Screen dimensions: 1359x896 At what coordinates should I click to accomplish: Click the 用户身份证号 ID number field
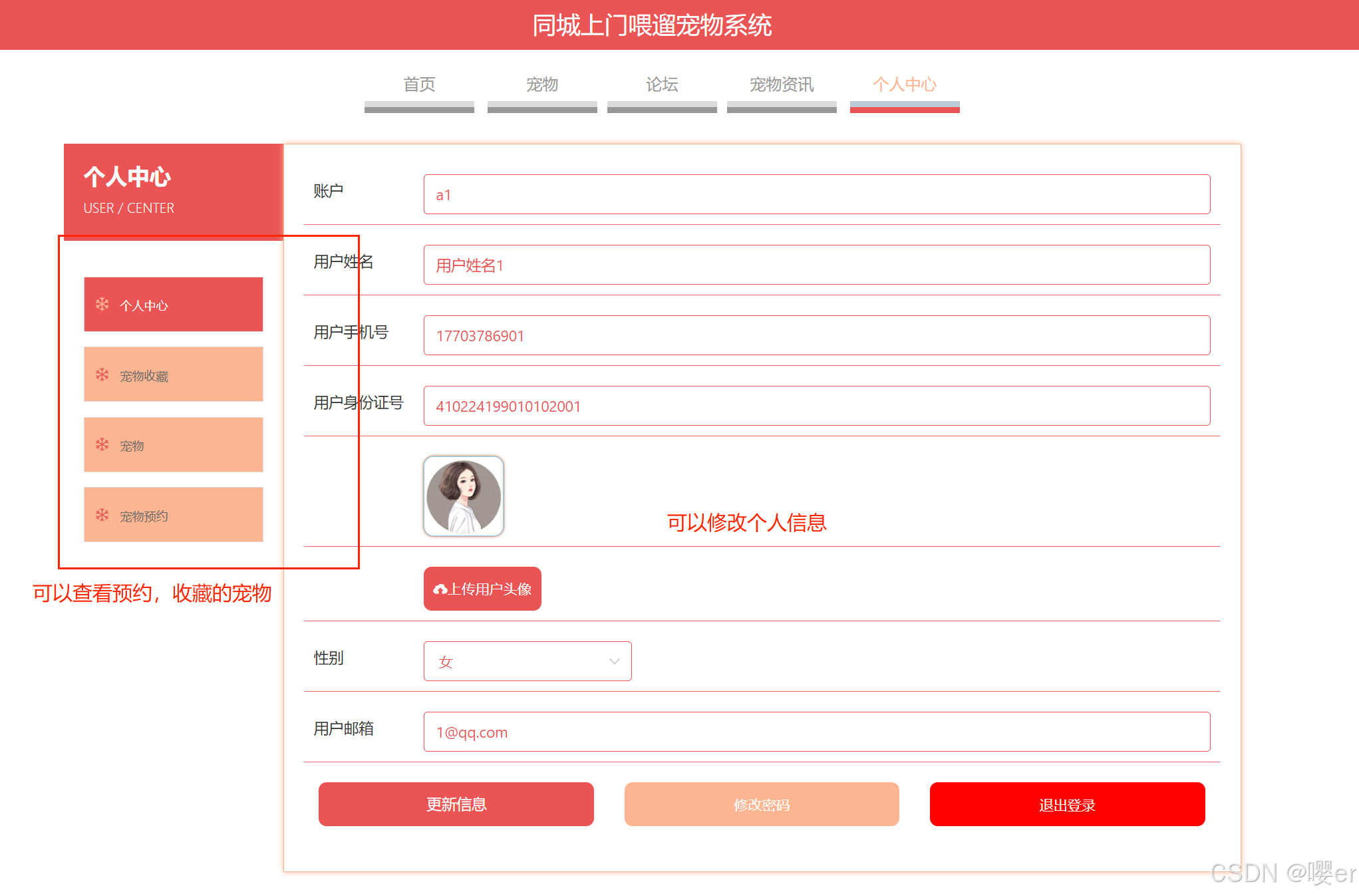pyautogui.click(x=816, y=406)
